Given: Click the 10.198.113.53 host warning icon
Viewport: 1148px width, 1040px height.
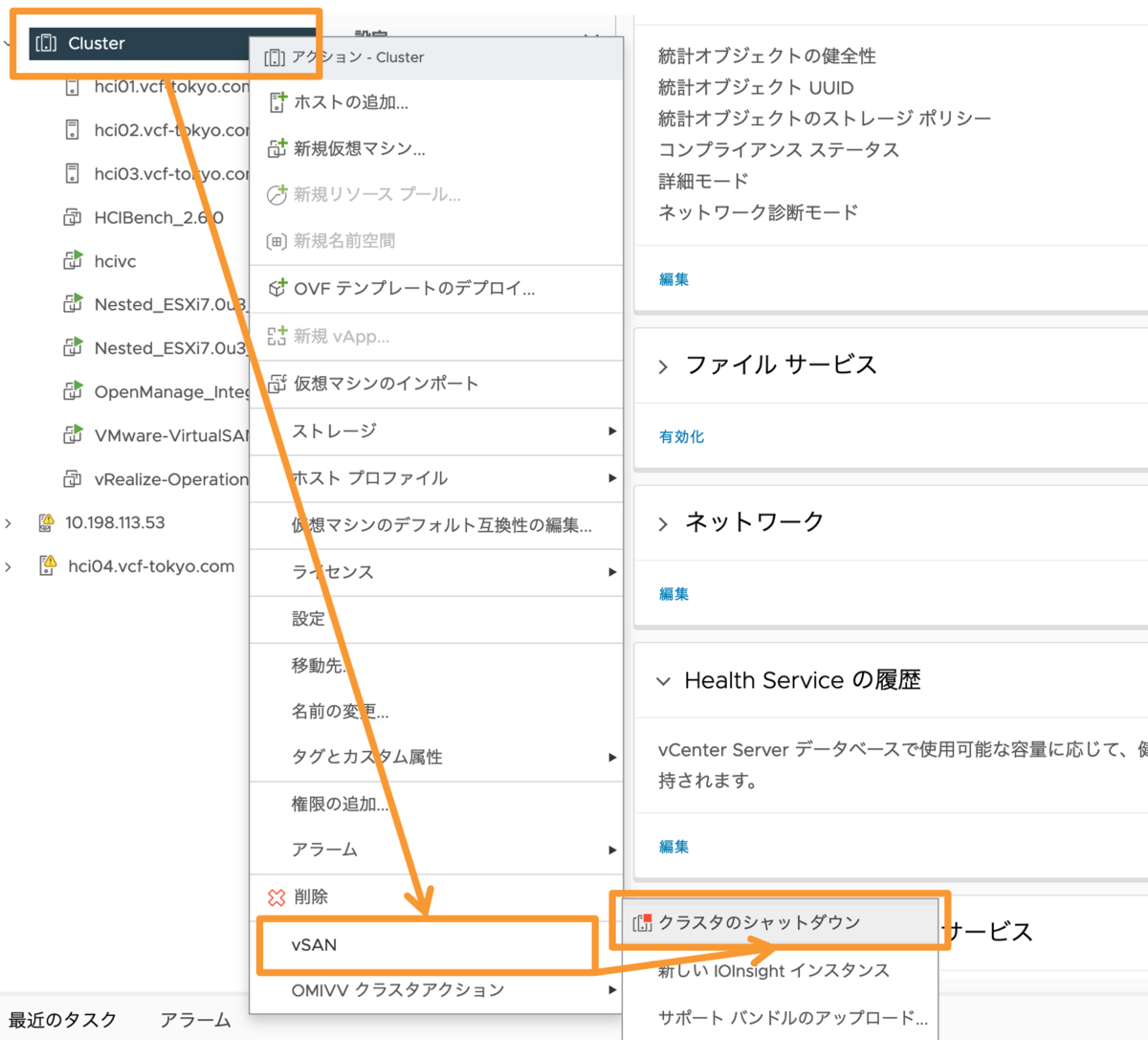Looking at the screenshot, I should point(46,522).
